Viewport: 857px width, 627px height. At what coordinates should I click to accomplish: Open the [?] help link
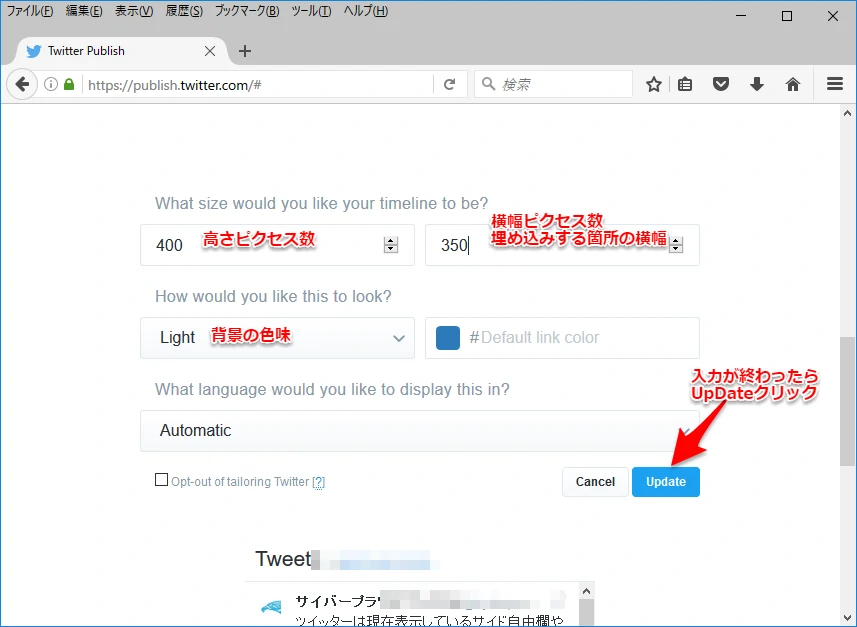pos(319,482)
